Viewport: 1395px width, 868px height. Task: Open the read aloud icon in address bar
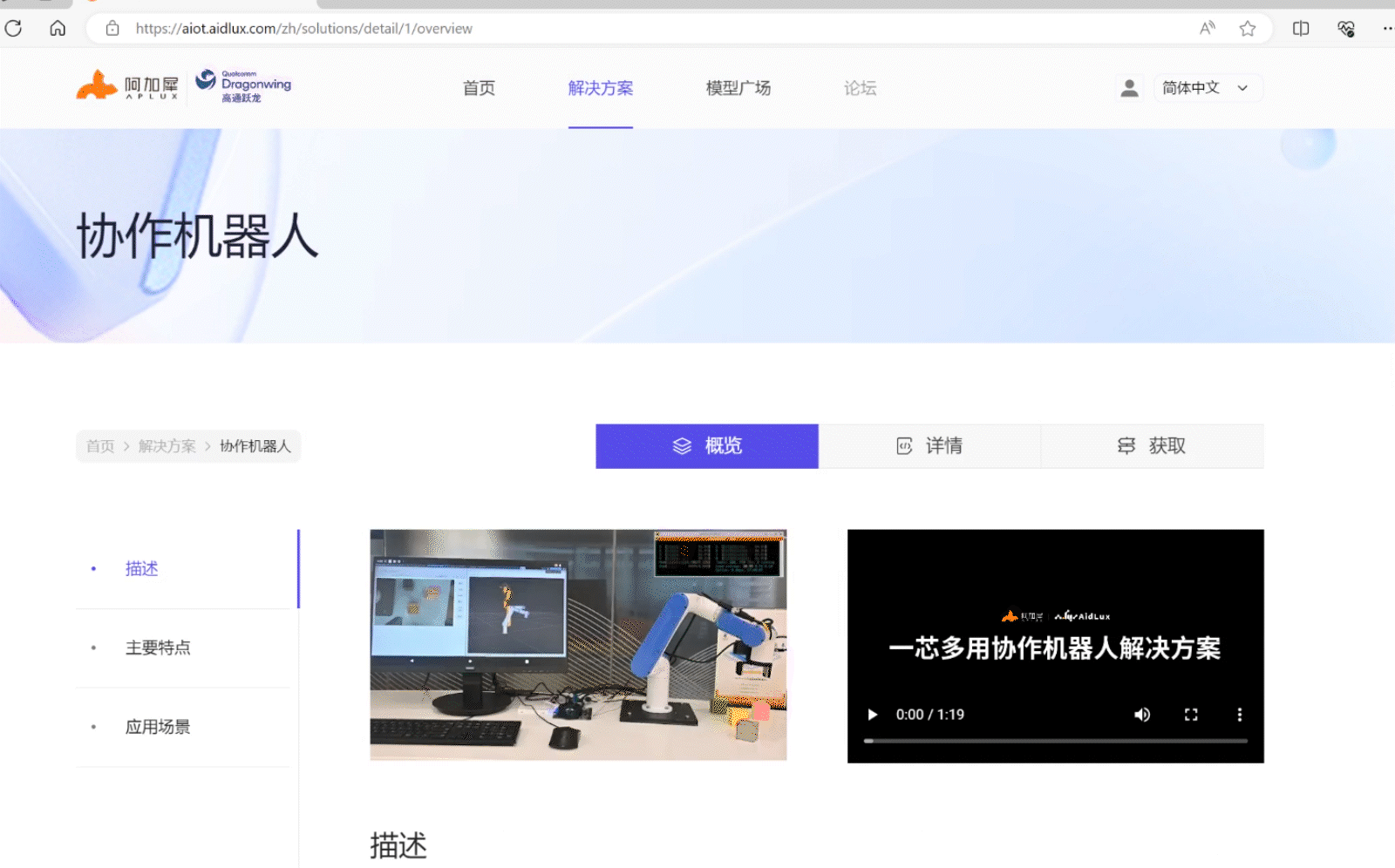coord(1208,29)
